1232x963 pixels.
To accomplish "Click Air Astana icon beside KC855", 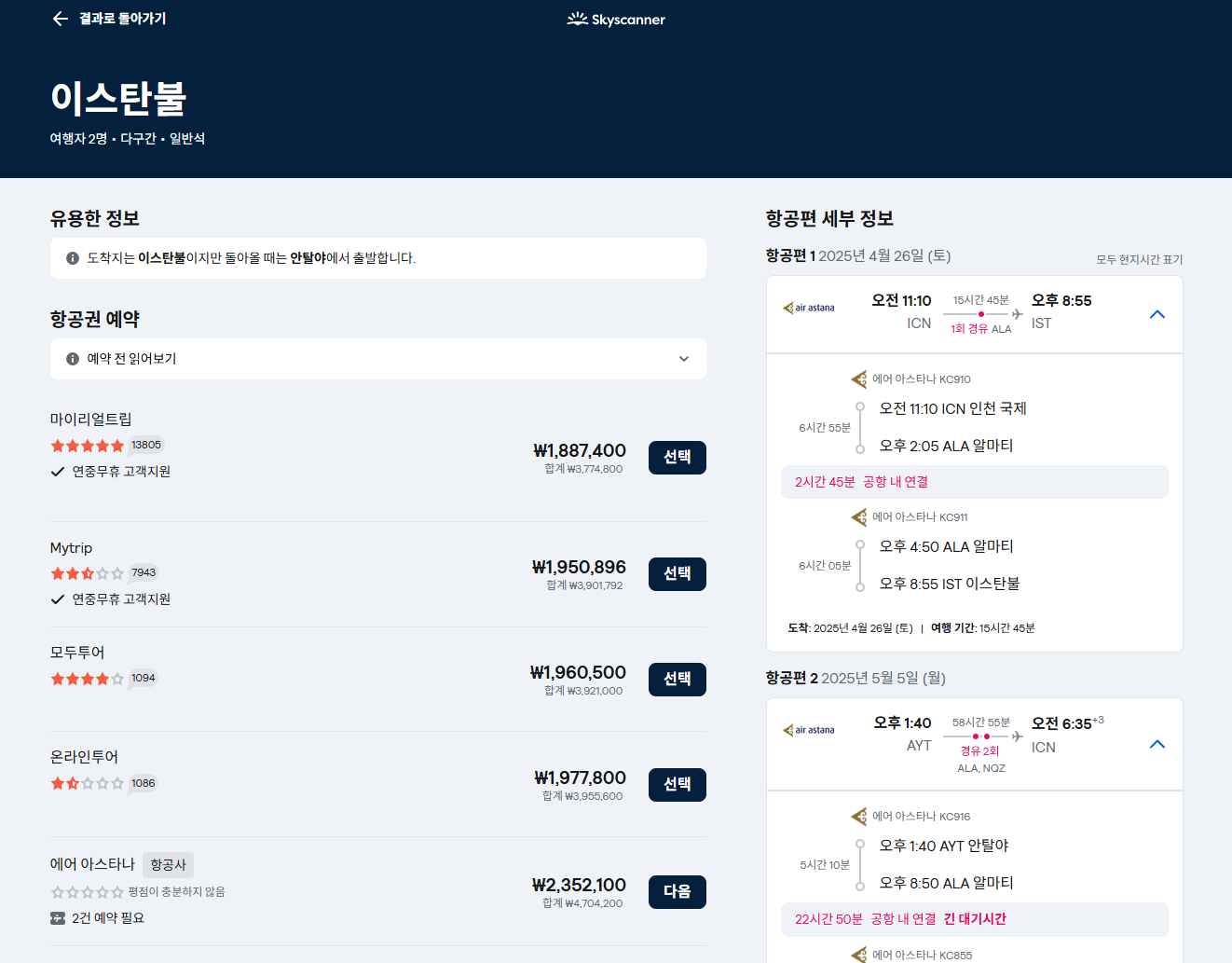I will pyautogui.click(x=859, y=955).
